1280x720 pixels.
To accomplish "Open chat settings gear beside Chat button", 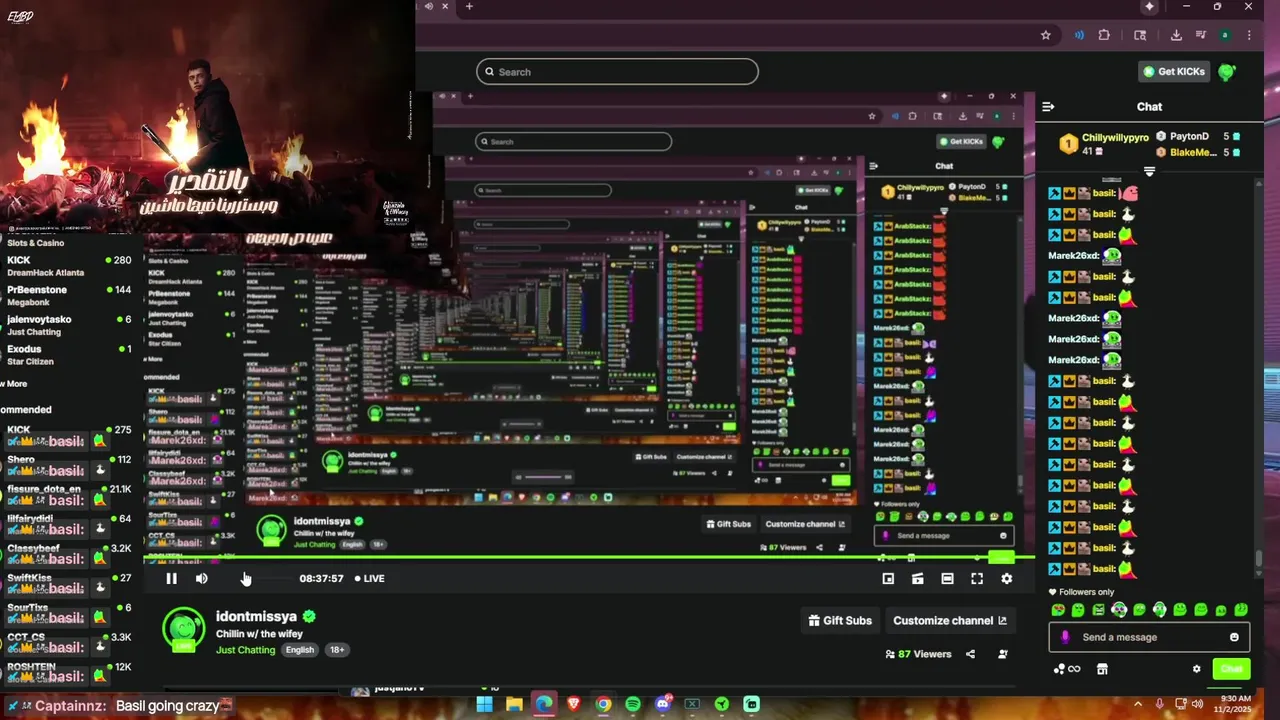I will point(1196,669).
